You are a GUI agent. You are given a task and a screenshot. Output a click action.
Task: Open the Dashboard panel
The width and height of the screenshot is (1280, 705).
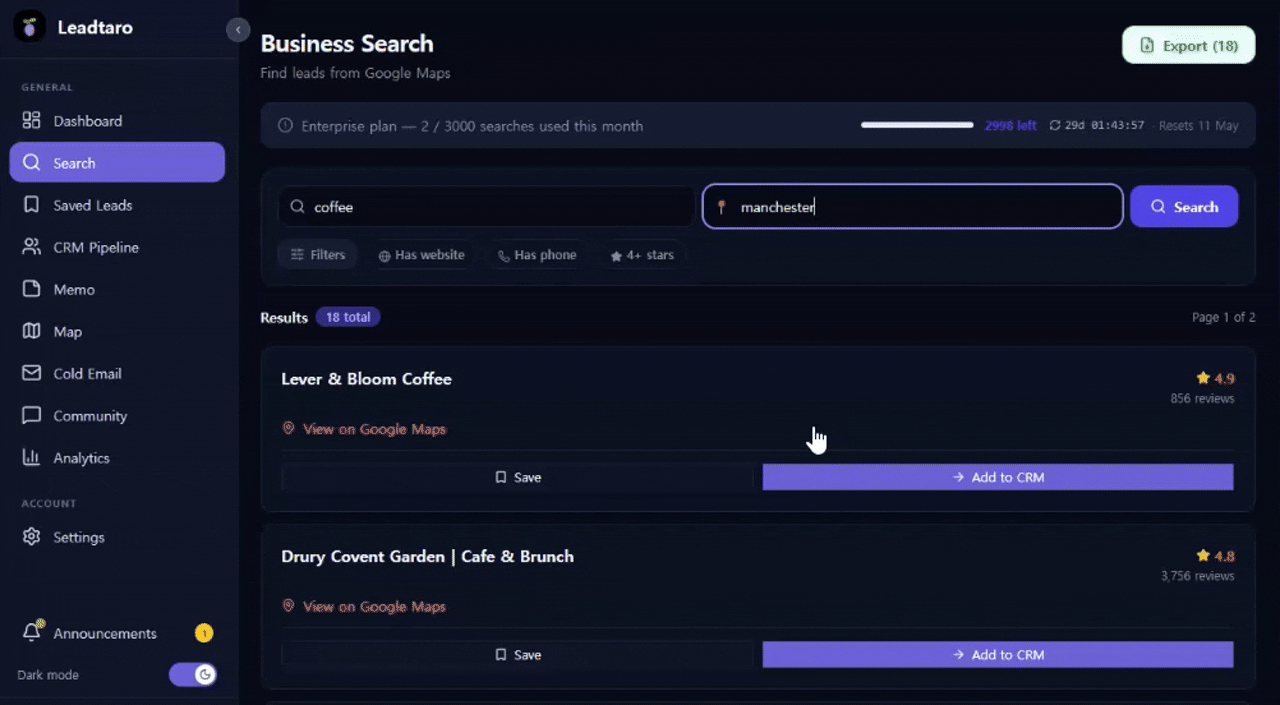pyautogui.click(x=86, y=120)
